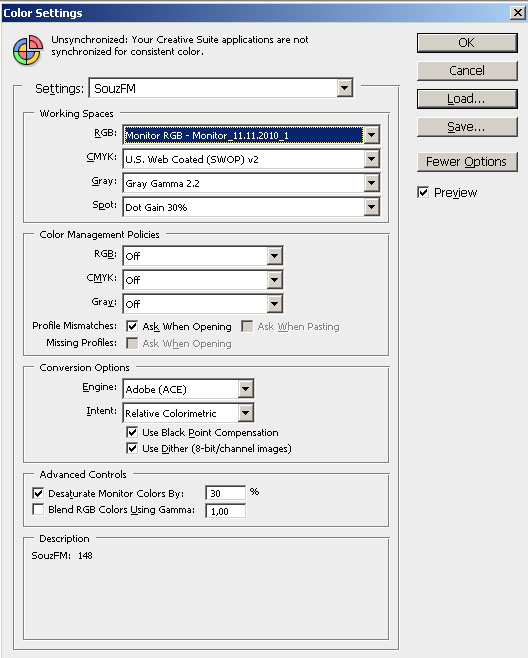The height and width of the screenshot is (658, 528).
Task: Open the Gray policy dropdown
Action: [203, 303]
